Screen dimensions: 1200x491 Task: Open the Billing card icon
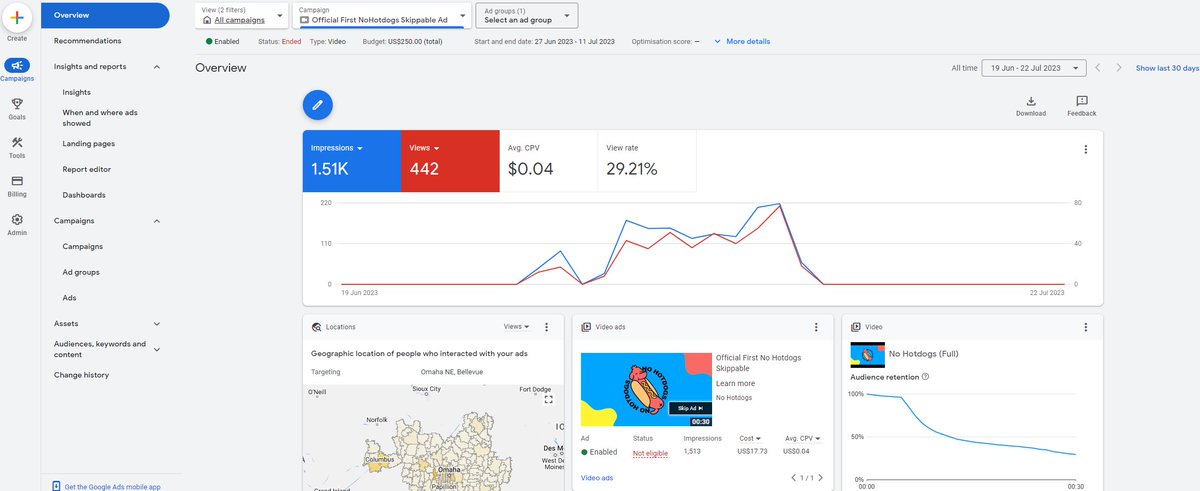click(17, 181)
